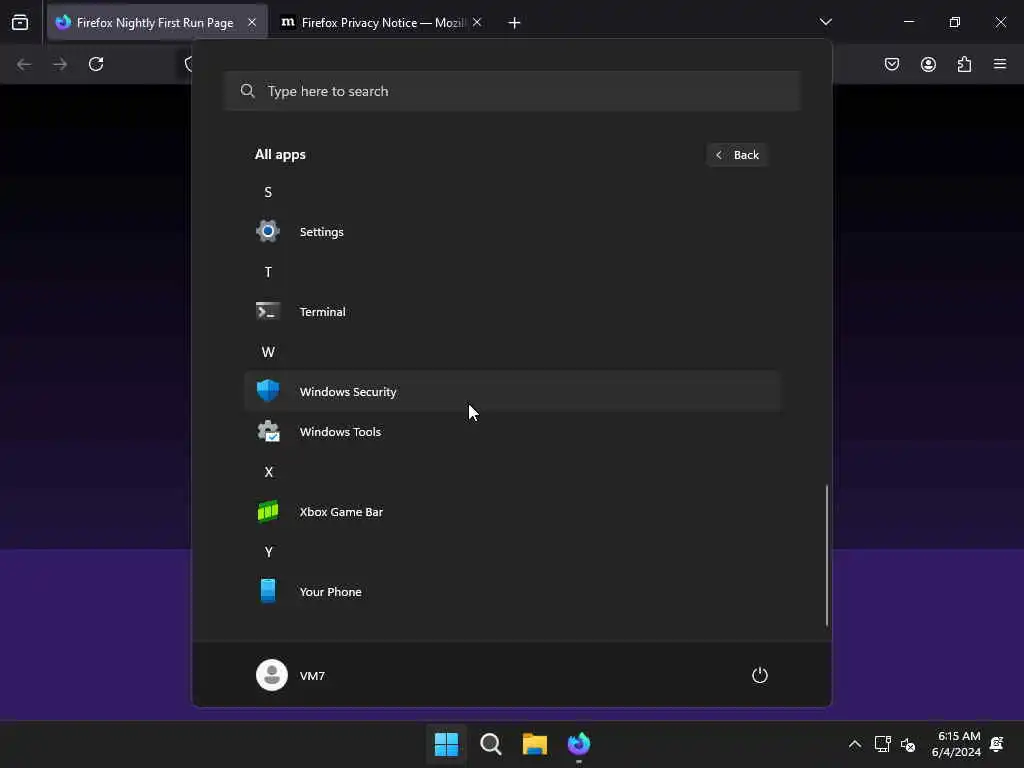Open taskbar Search magnifier
This screenshot has width=1024, height=768.
pyautogui.click(x=490, y=744)
